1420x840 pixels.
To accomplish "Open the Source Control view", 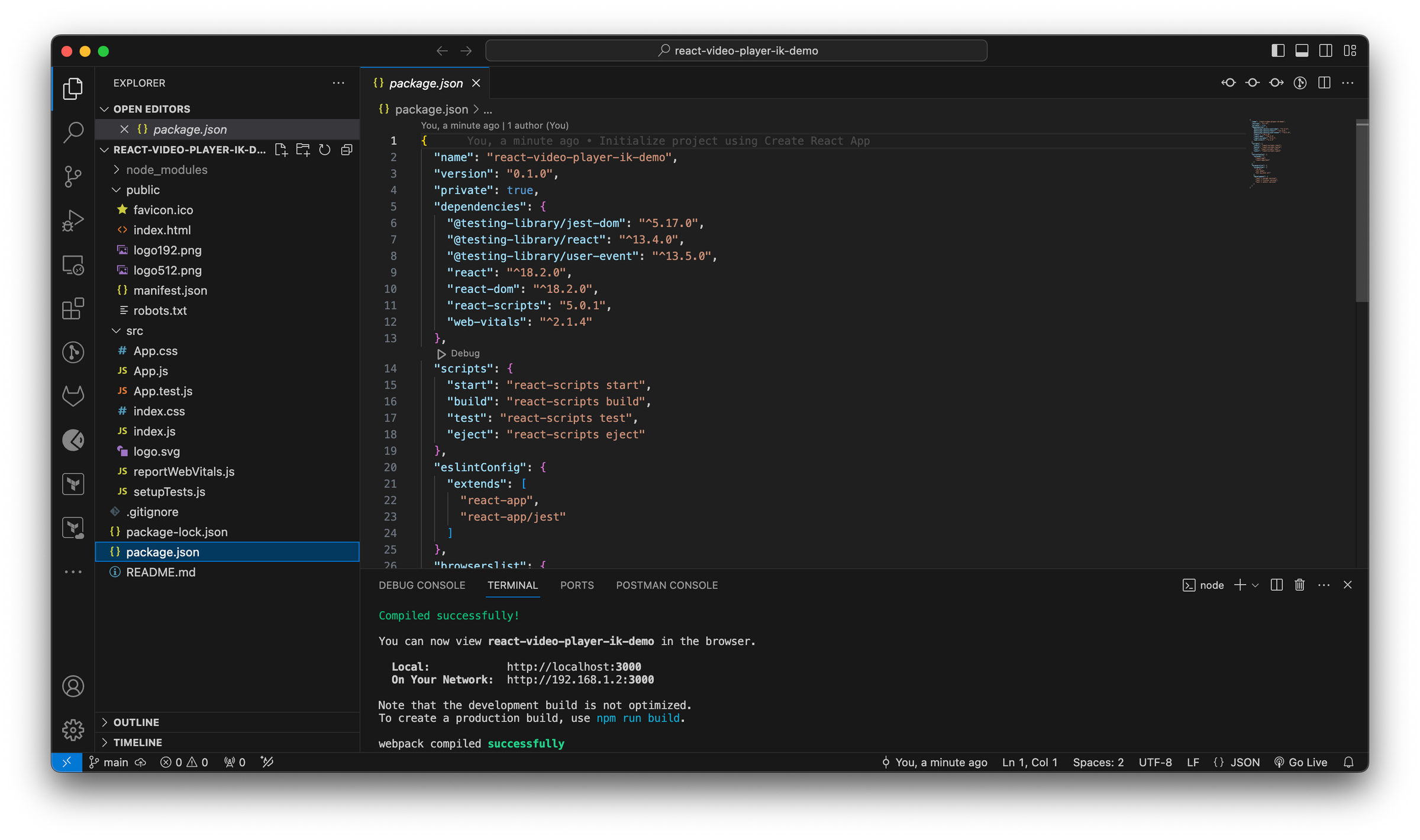I will [x=73, y=176].
